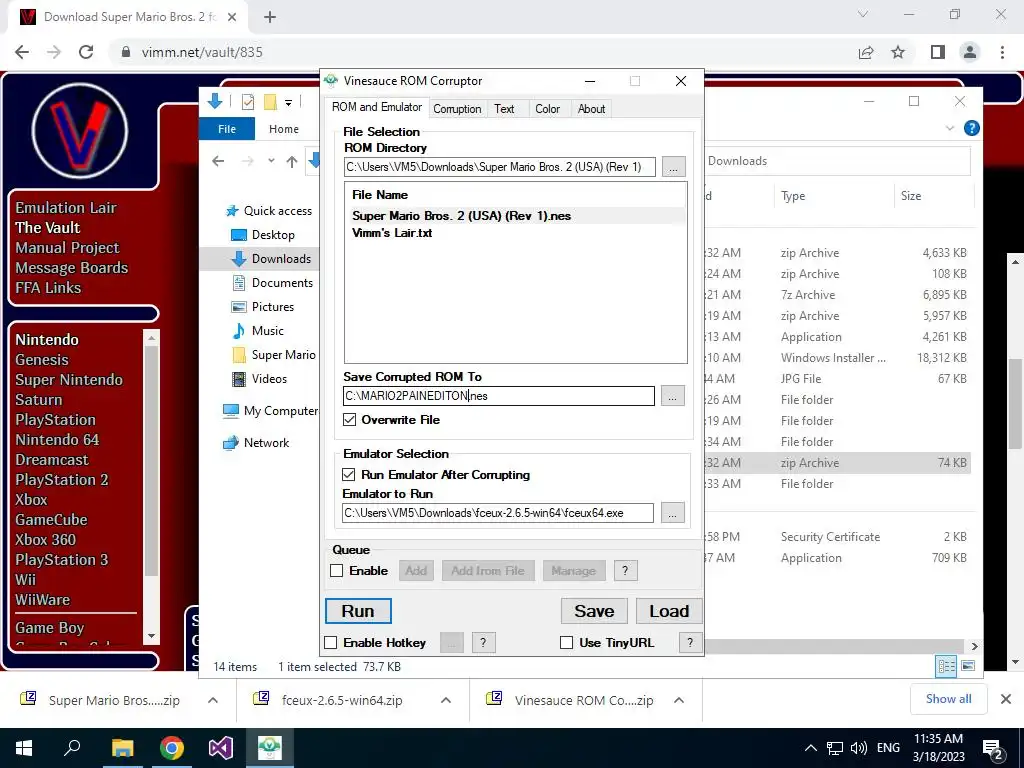Screen dimensions: 1024x768
Task: Open Visual Studio from taskbar
Action: pos(221,748)
